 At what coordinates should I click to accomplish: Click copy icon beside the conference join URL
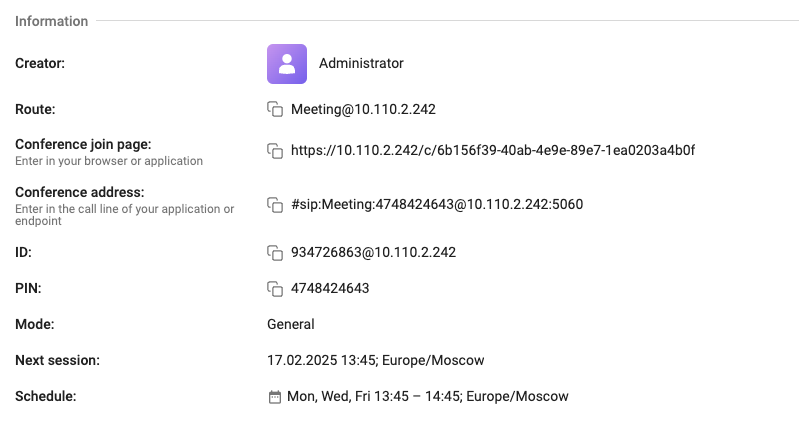point(275,151)
